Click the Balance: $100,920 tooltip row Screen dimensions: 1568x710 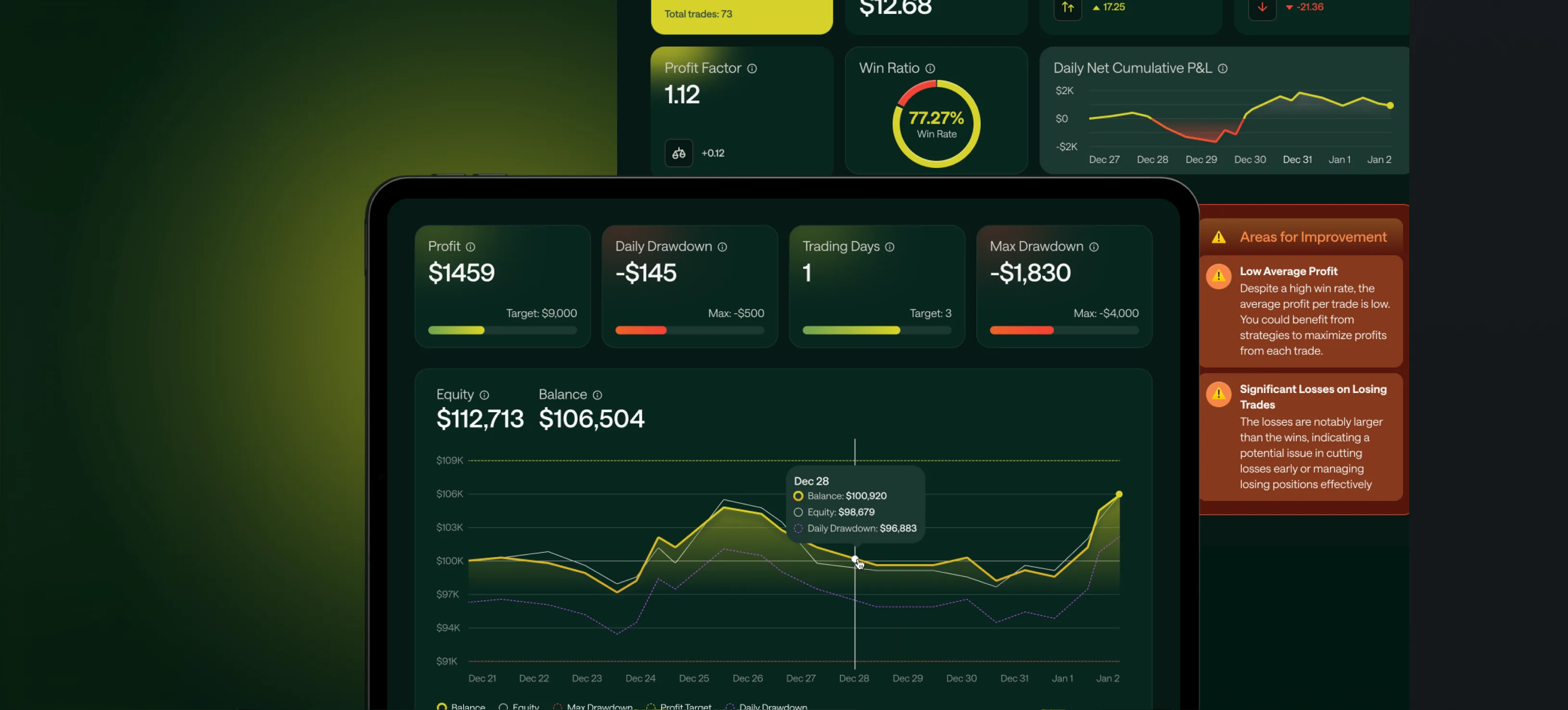(x=840, y=496)
